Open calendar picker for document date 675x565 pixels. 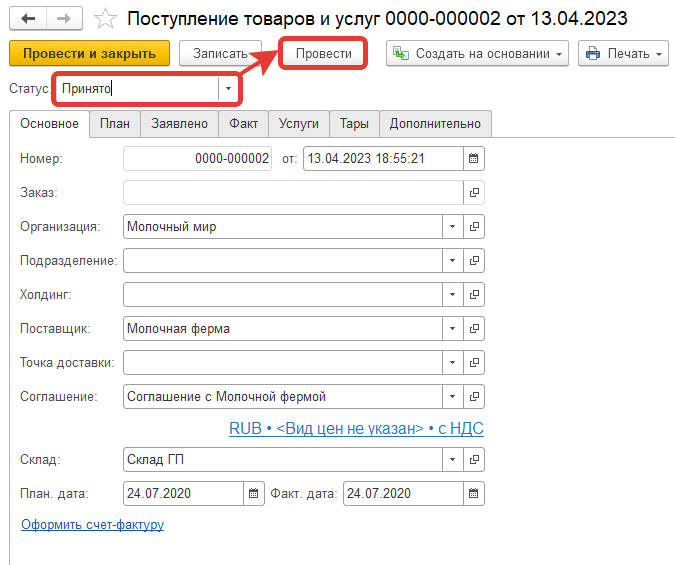point(474,158)
